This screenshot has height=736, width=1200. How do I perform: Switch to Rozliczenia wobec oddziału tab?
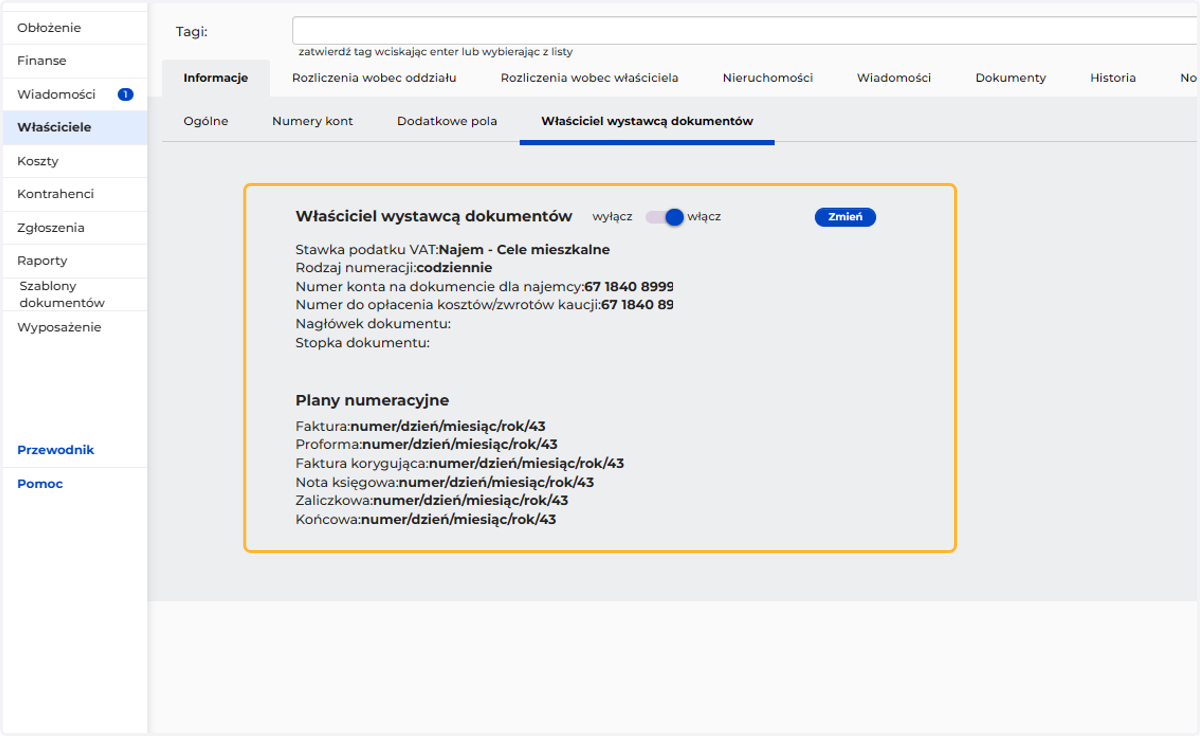coord(374,78)
